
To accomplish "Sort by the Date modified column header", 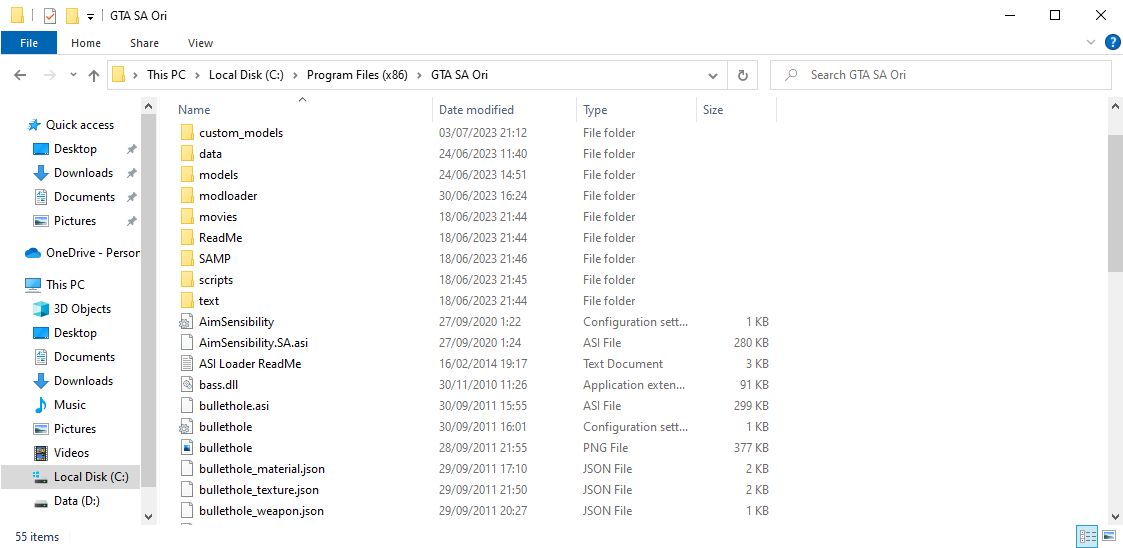I will (x=504, y=110).
